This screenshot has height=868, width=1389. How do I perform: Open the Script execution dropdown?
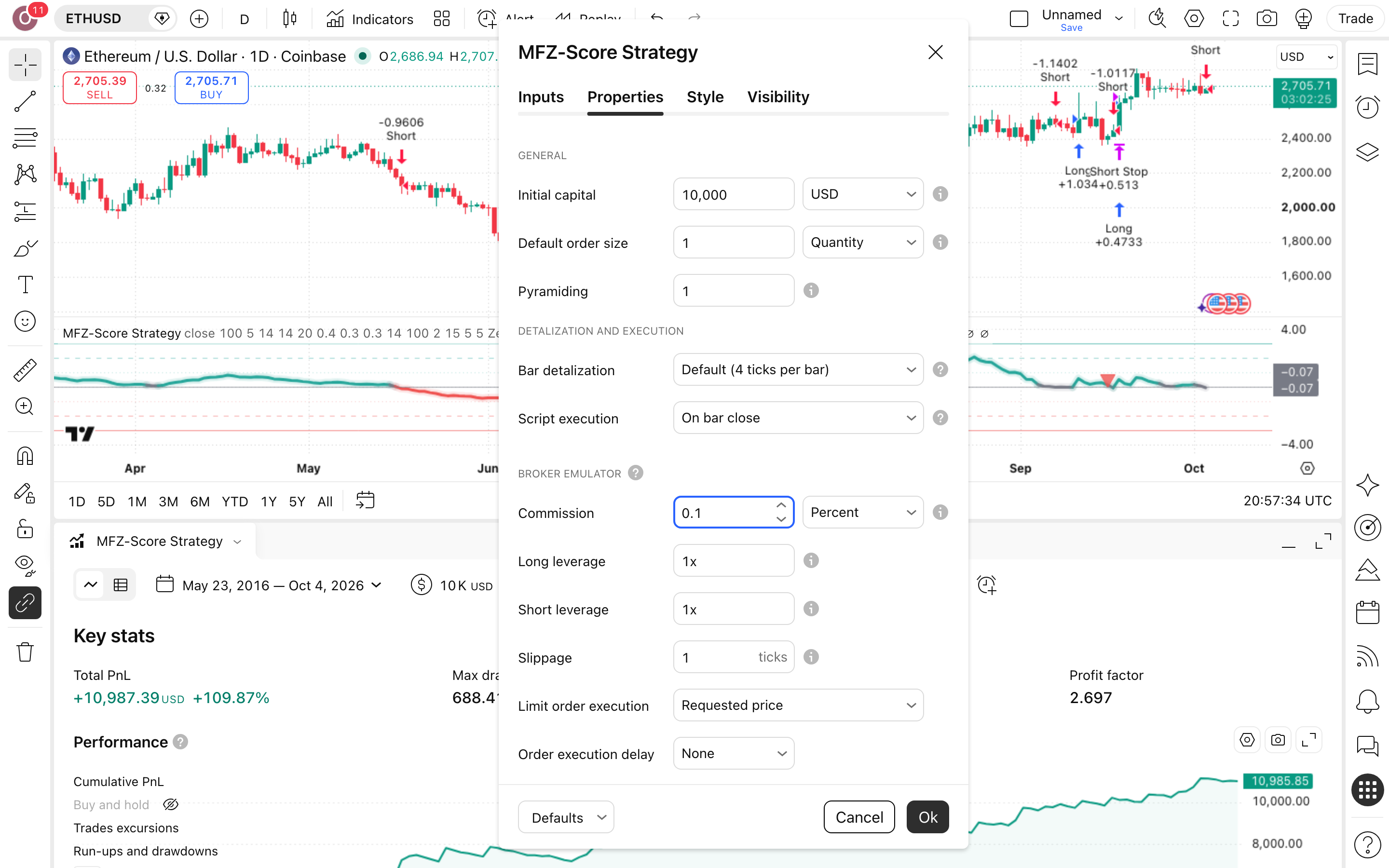pyautogui.click(x=798, y=418)
